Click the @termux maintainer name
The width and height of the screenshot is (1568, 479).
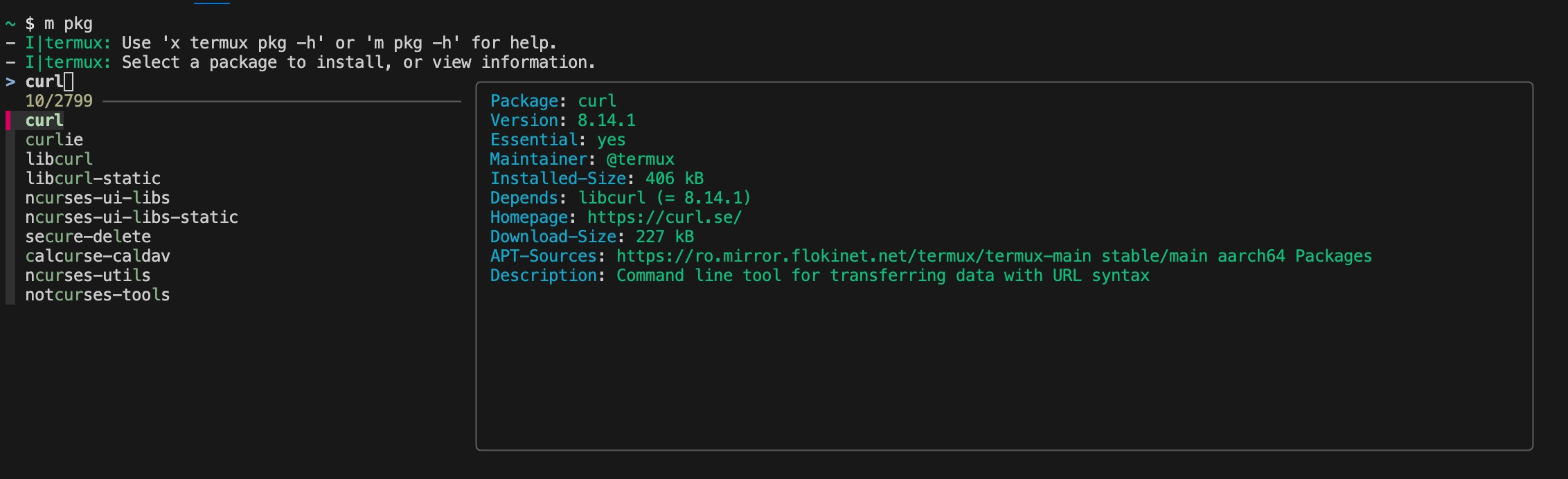tap(644, 159)
